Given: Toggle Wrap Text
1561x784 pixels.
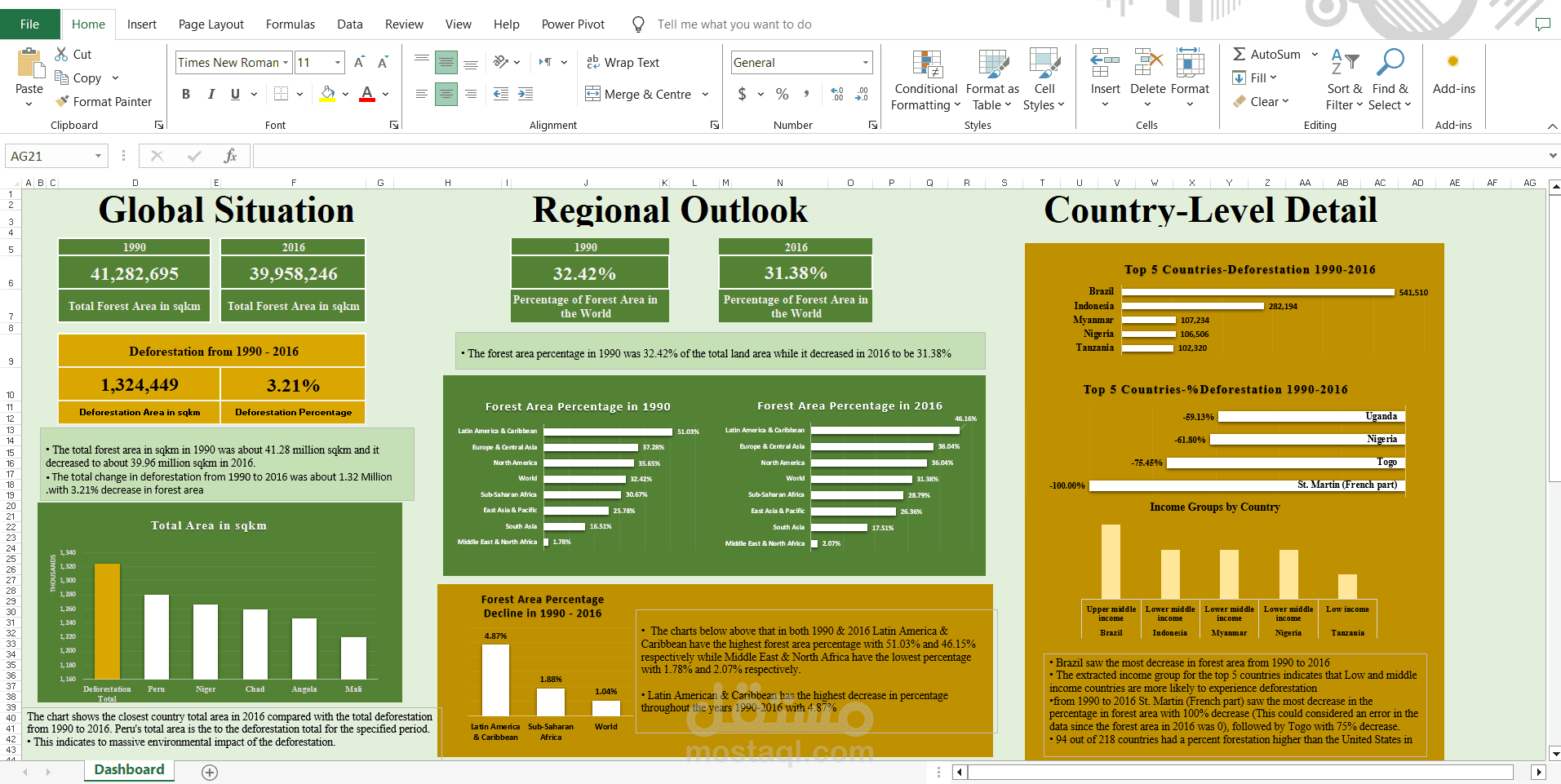Looking at the screenshot, I should (x=623, y=62).
